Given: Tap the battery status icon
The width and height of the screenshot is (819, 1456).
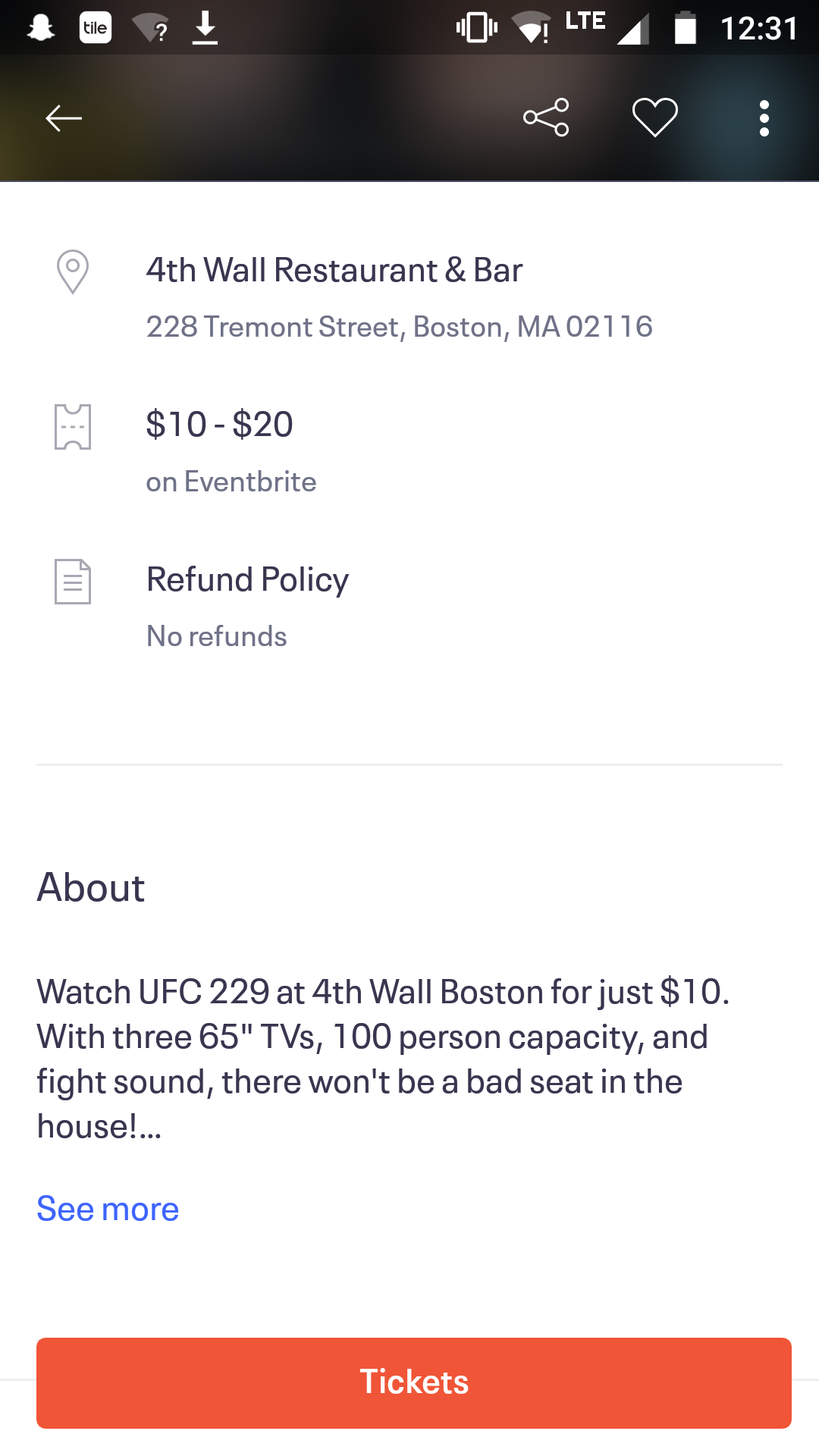Looking at the screenshot, I should [x=685, y=28].
